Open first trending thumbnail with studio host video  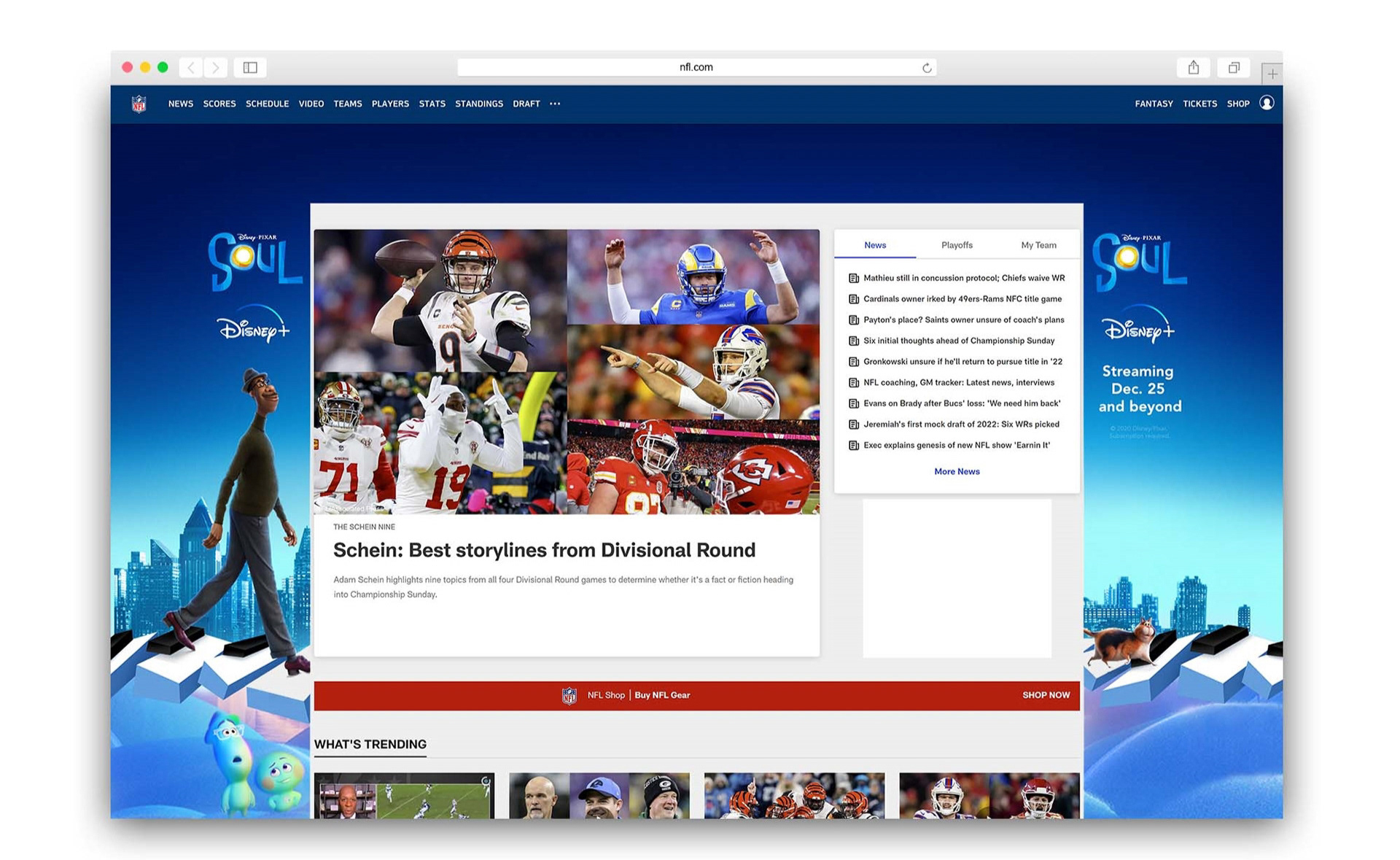coord(404,796)
